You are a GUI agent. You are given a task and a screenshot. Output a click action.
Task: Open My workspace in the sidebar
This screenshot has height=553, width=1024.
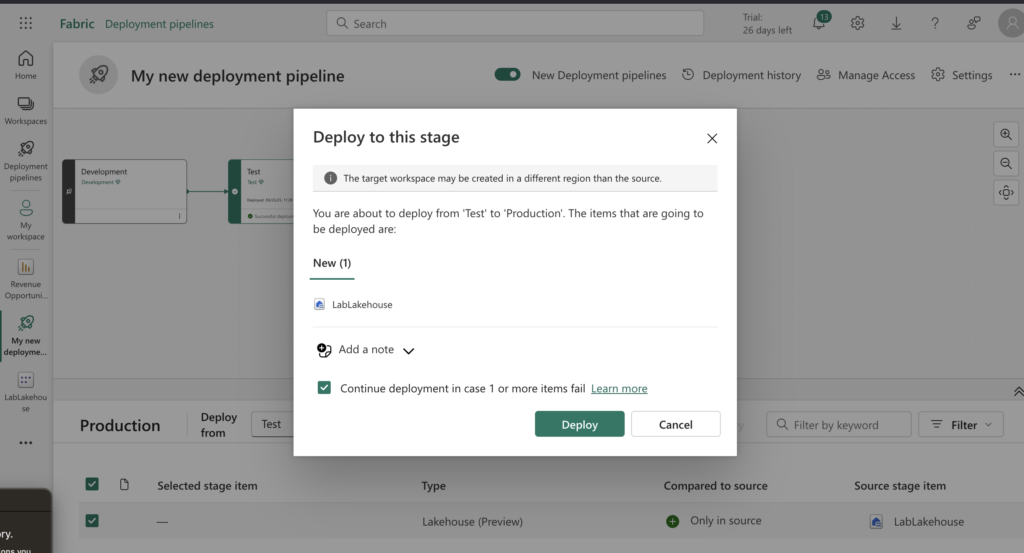pos(25,220)
